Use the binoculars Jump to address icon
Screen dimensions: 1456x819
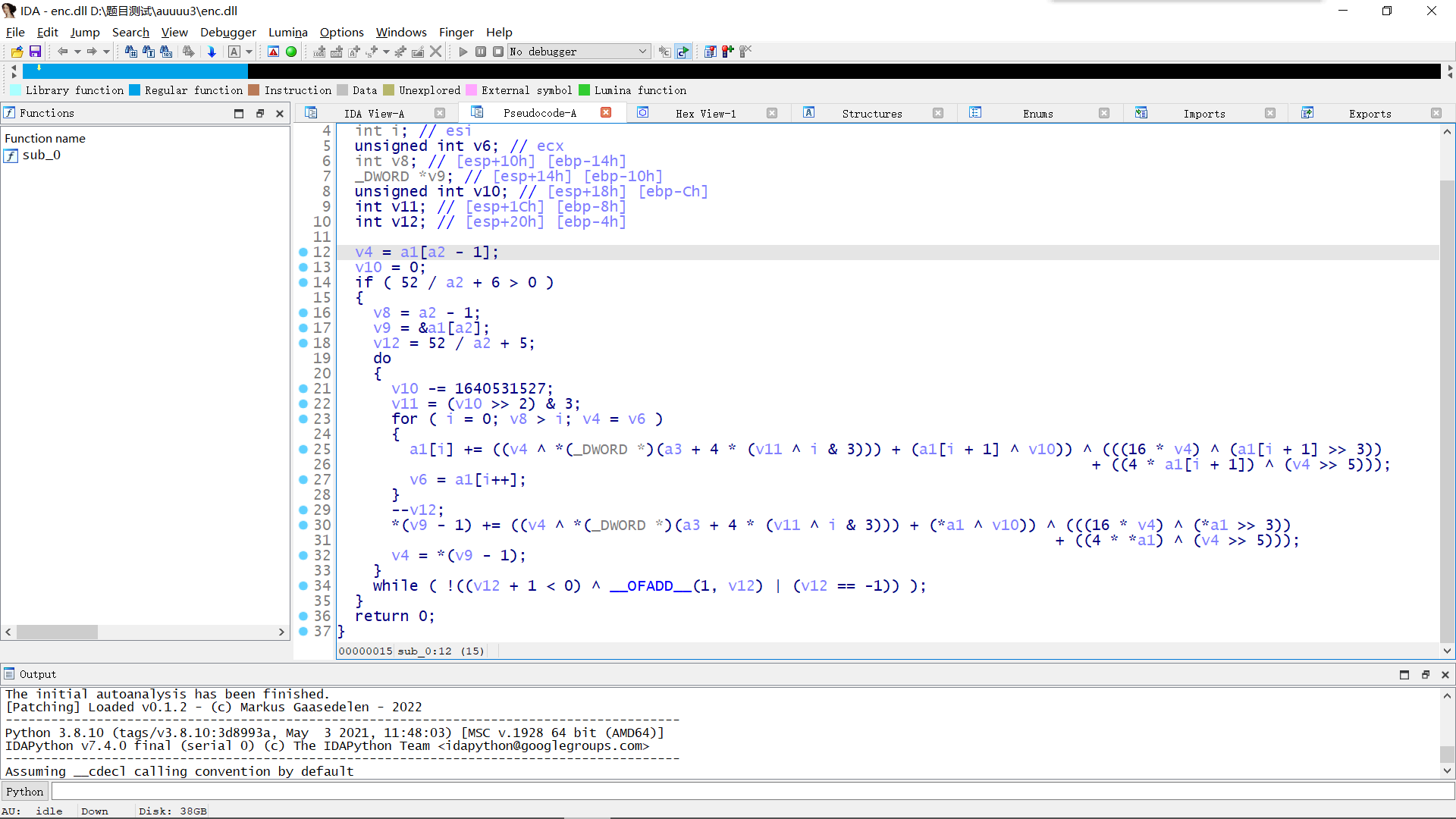[x=130, y=52]
